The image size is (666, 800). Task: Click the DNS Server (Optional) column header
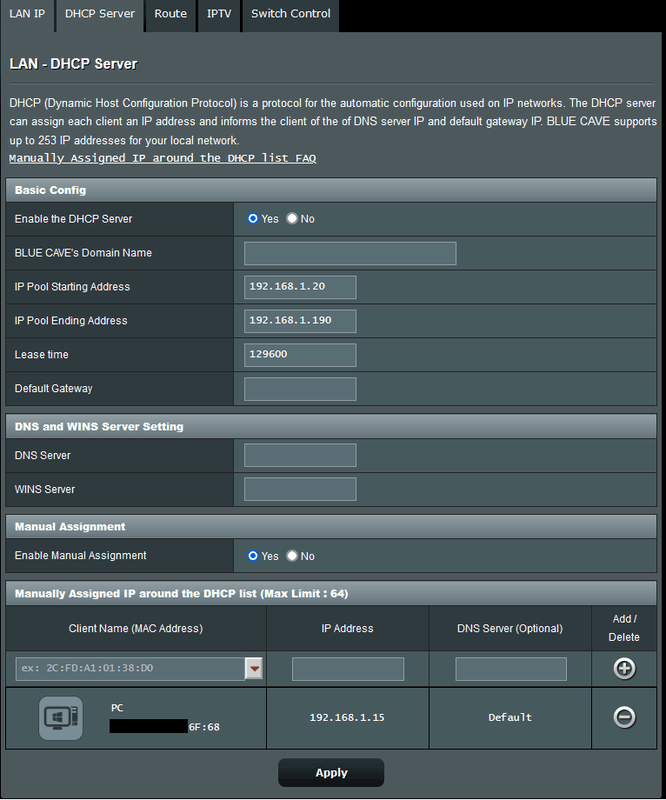[510, 629]
